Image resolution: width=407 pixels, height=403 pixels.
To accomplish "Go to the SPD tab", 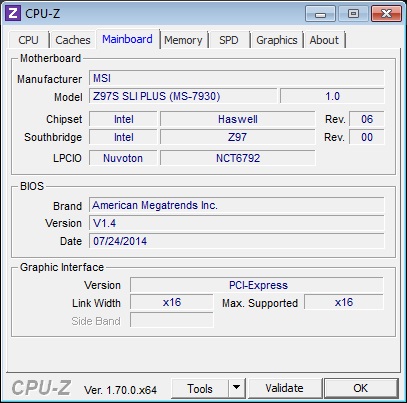I will tap(229, 40).
